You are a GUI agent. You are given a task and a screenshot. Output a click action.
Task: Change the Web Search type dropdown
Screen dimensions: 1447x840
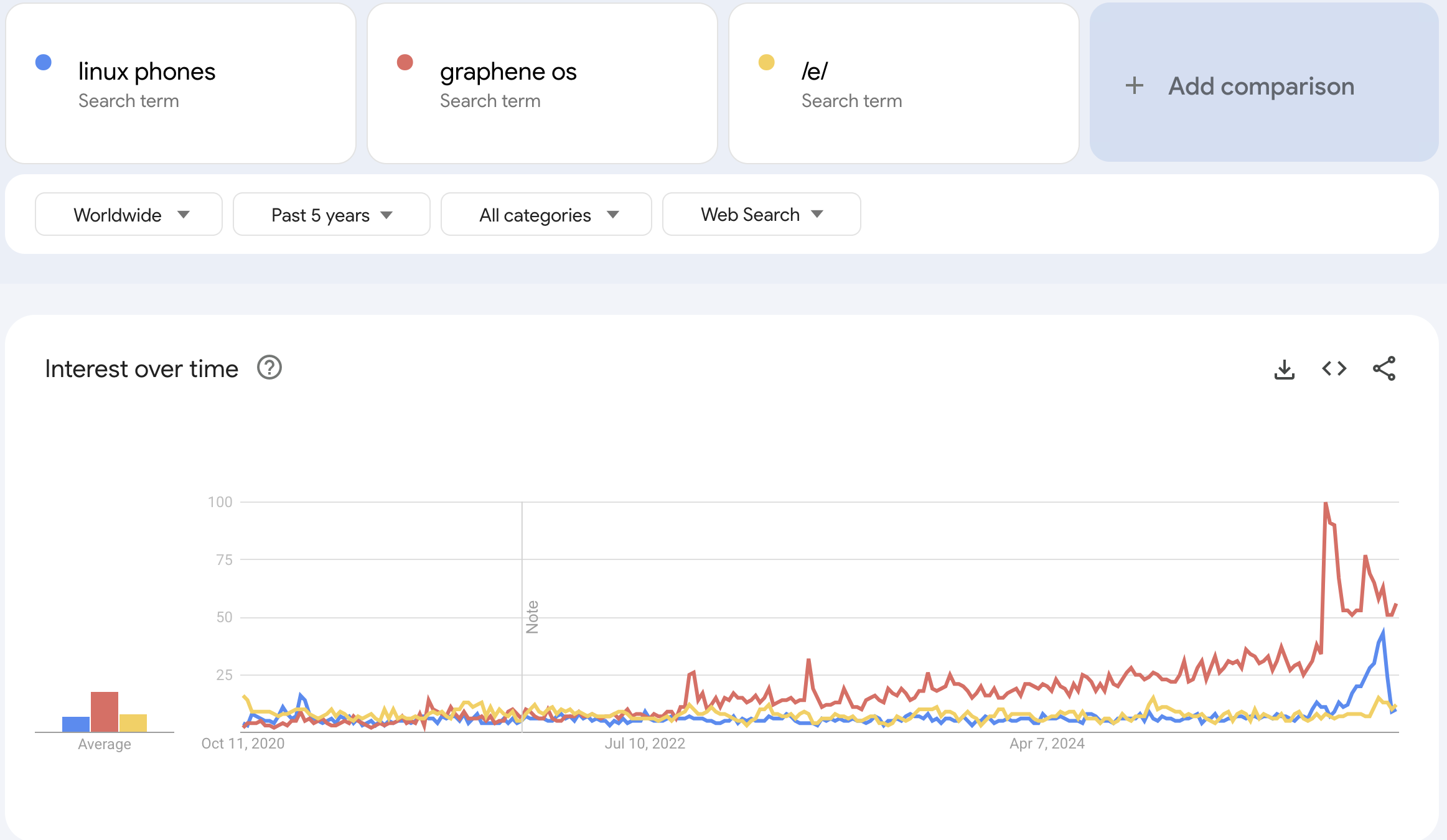[x=761, y=215]
